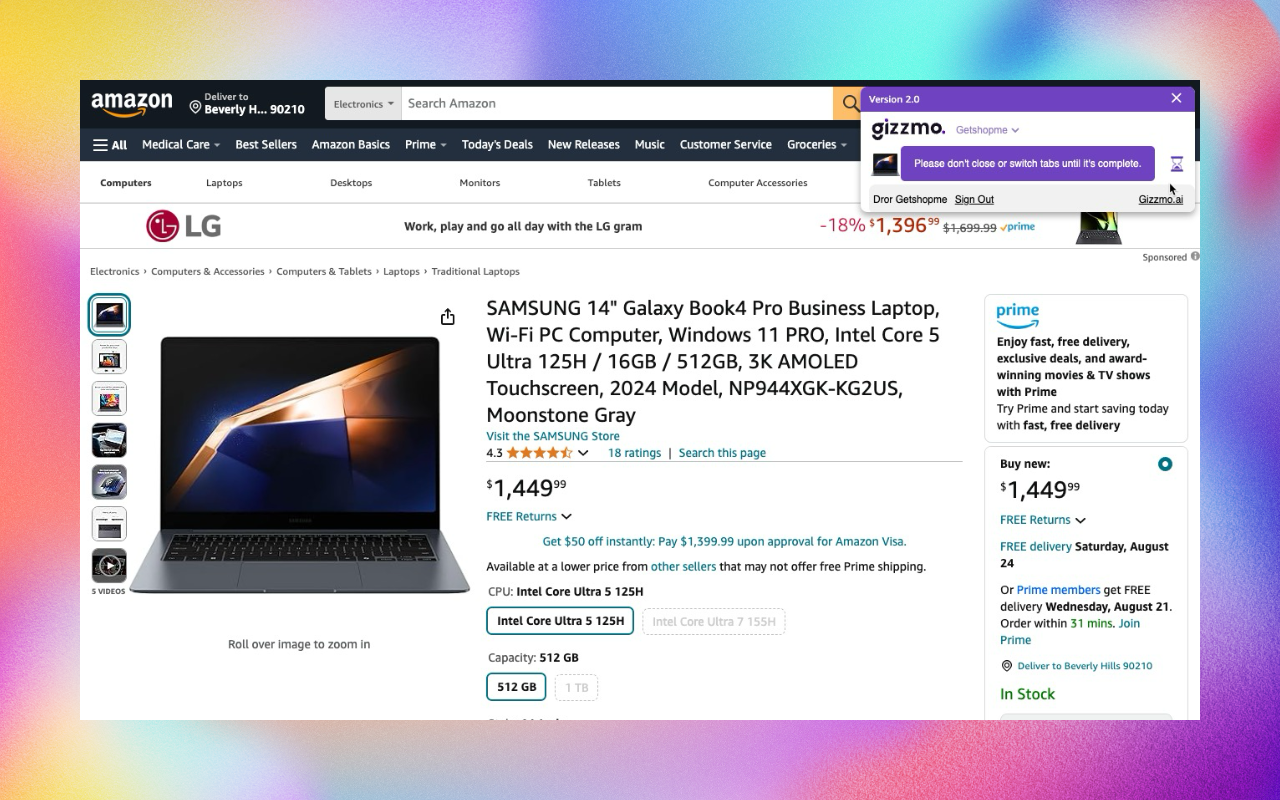1280x800 pixels.
Task: Choose the 1 TB capacity option
Action: [x=576, y=687]
